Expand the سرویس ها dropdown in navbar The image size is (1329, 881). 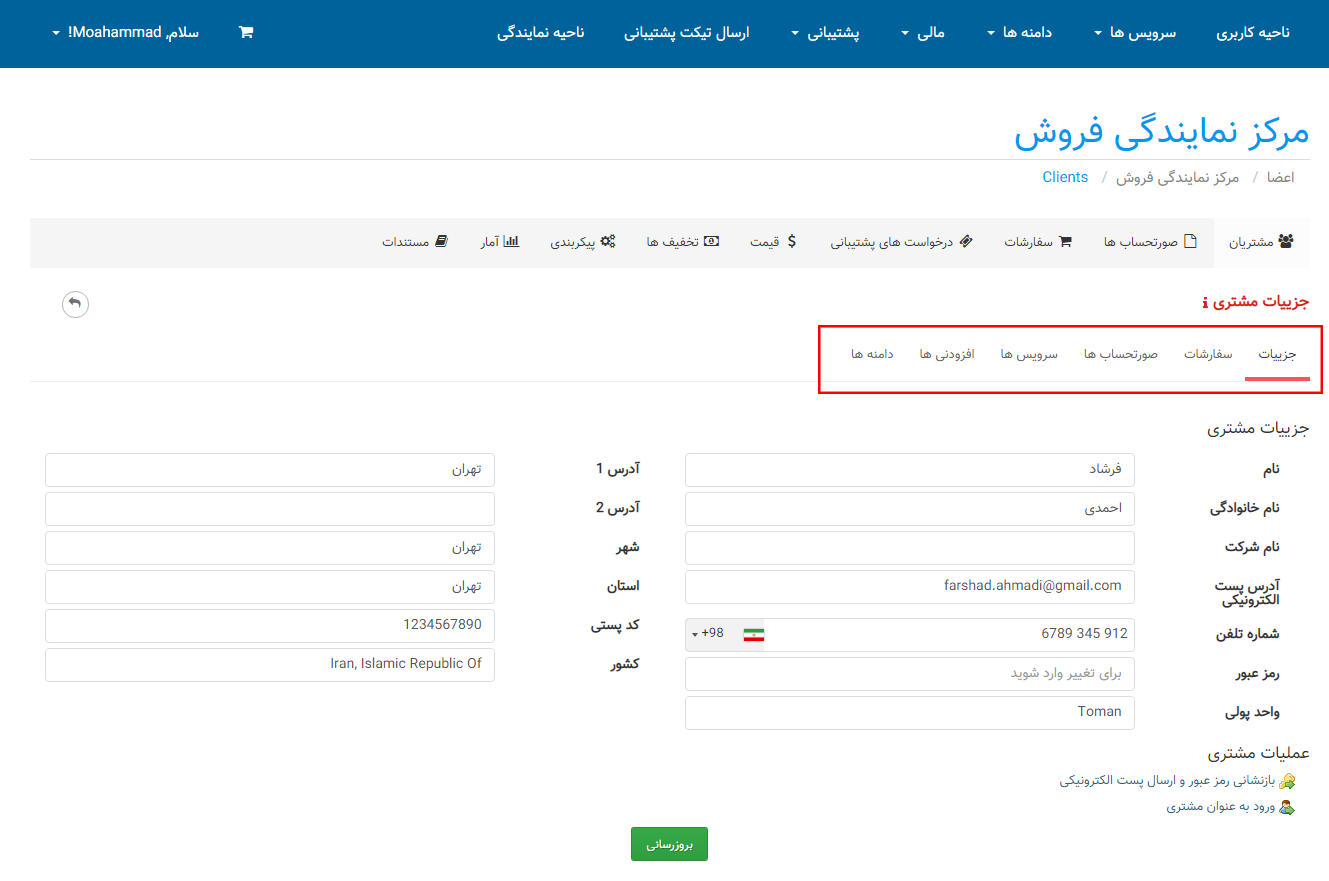1135,33
